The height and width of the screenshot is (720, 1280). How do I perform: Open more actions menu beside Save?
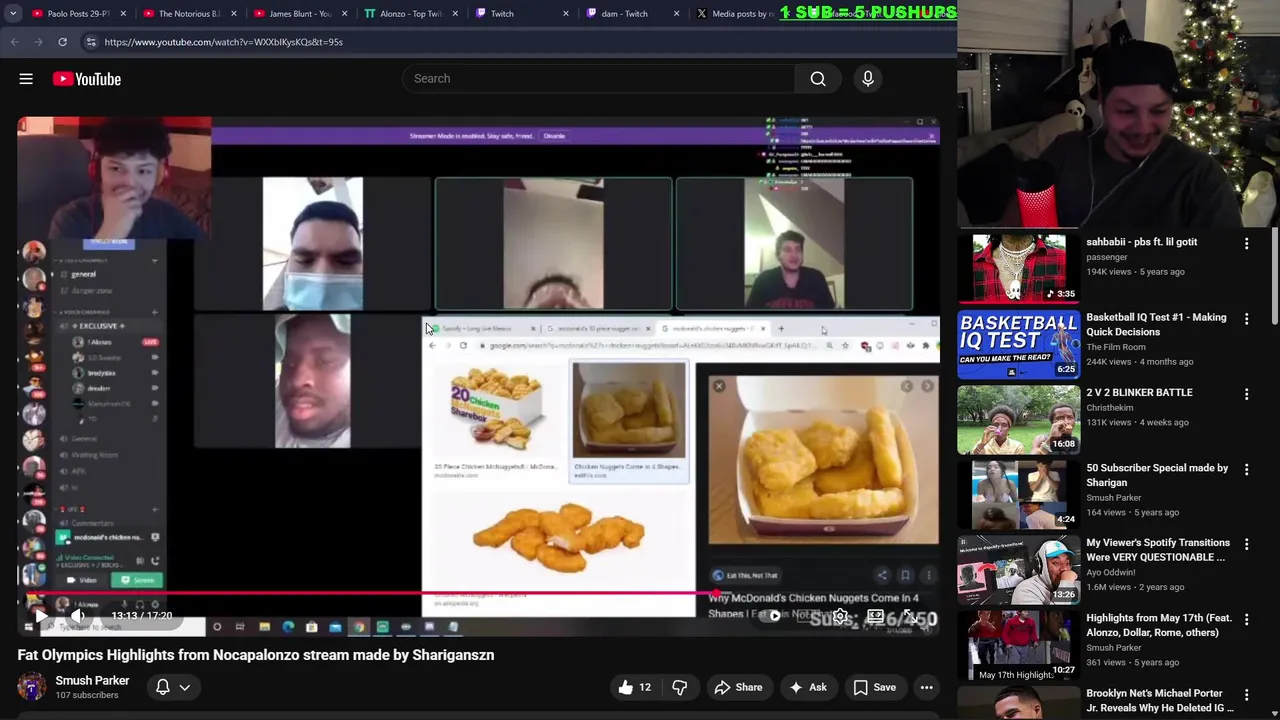(x=926, y=687)
